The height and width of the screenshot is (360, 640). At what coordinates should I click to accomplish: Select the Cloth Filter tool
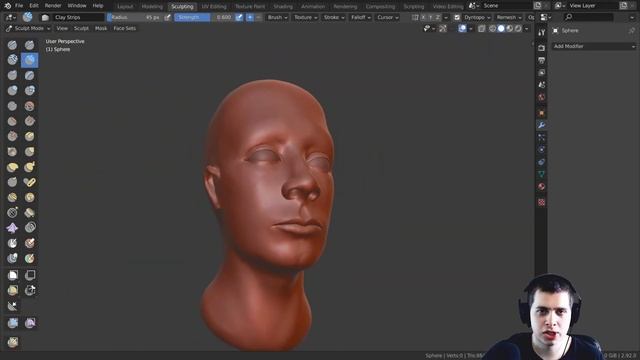29,323
